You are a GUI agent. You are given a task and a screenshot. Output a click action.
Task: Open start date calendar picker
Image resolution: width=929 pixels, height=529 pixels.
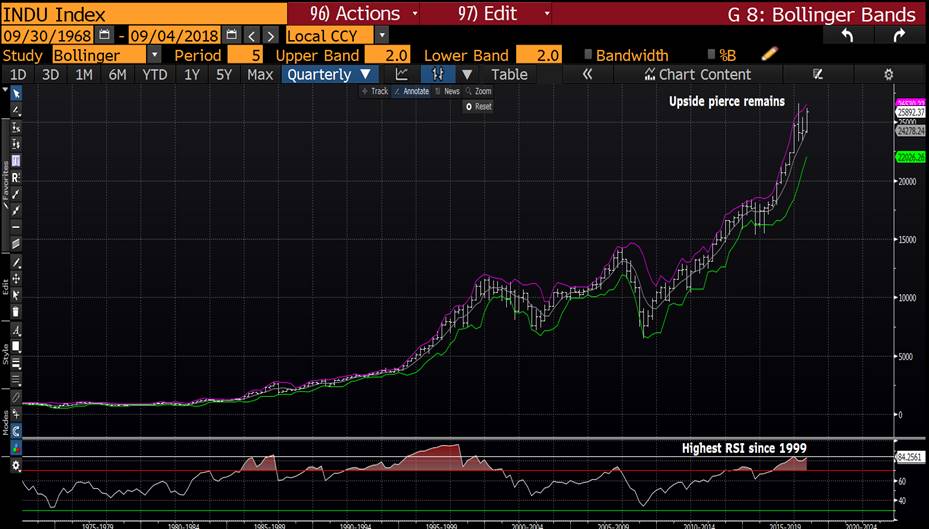coord(104,35)
